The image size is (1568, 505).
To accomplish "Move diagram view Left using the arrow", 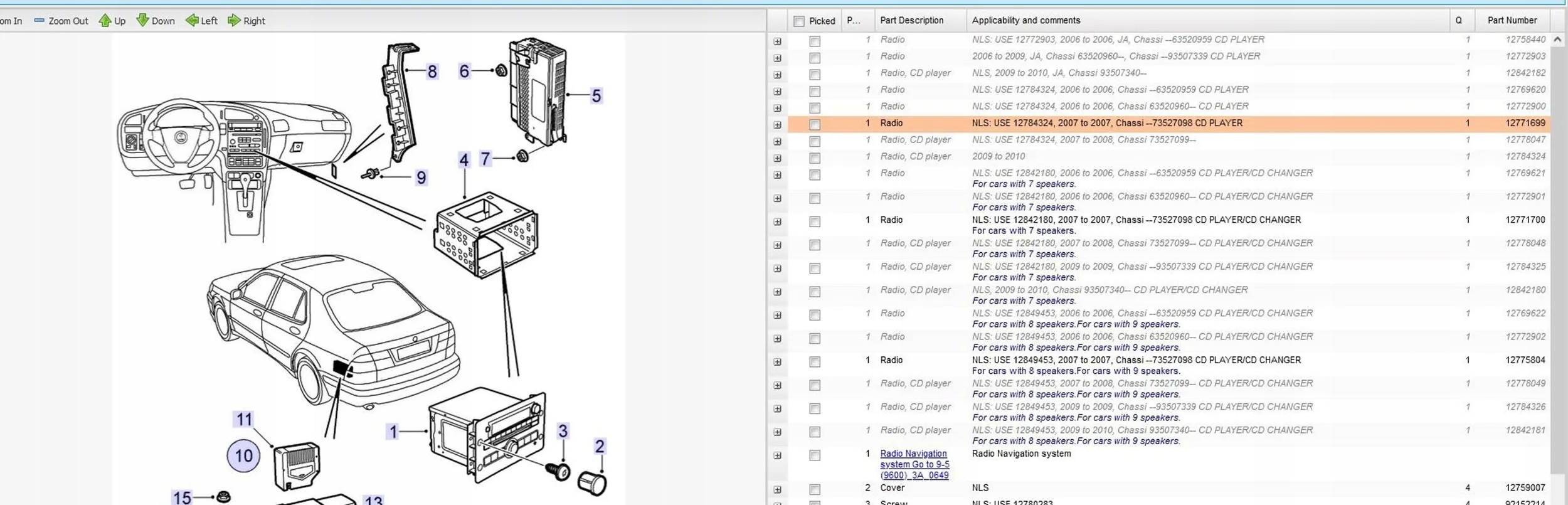I will [201, 21].
